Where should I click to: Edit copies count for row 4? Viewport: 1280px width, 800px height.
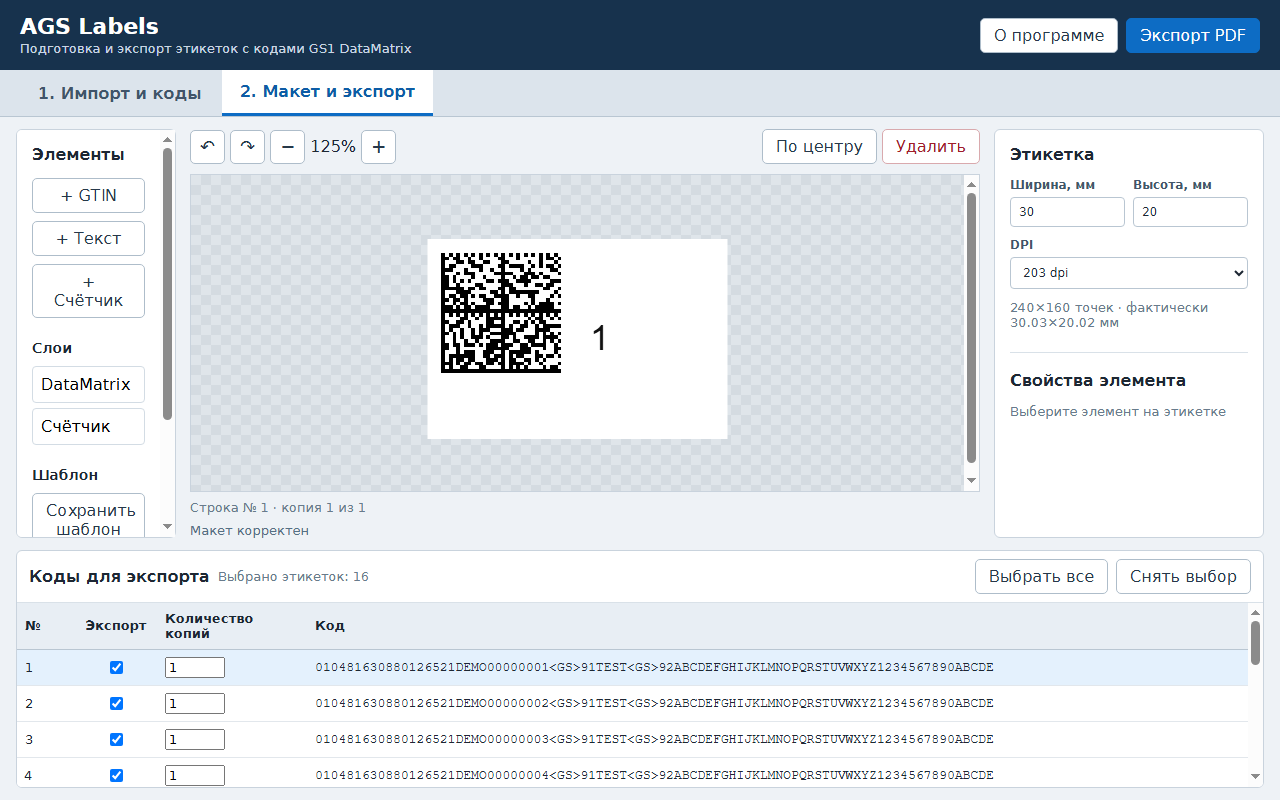coord(195,776)
